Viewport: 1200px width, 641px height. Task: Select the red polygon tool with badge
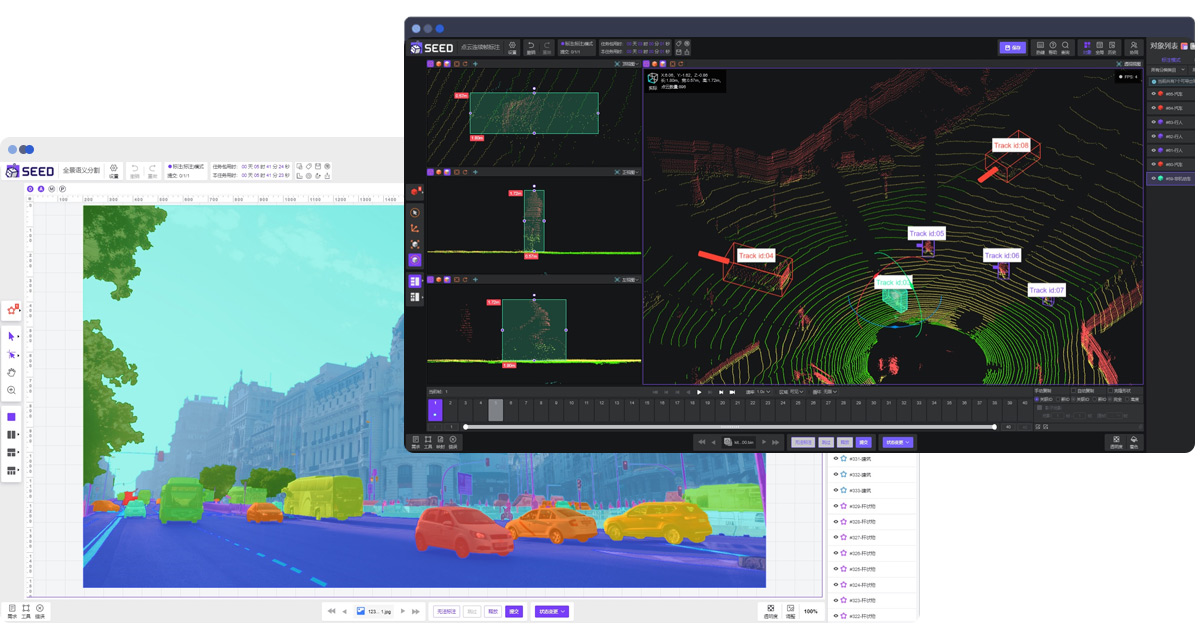click(x=12, y=310)
